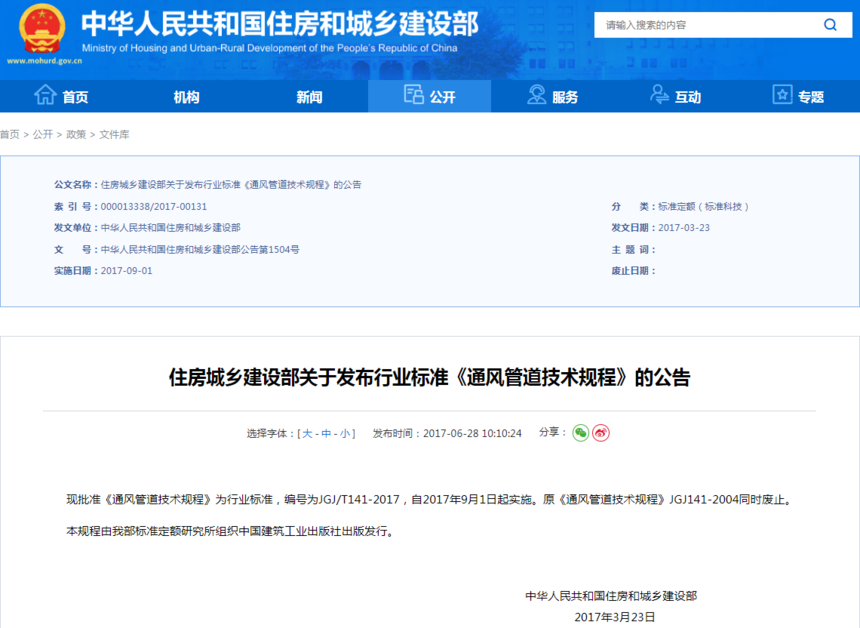
Task: Click the star icon beside 专题
Action: (x=782, y=94)
